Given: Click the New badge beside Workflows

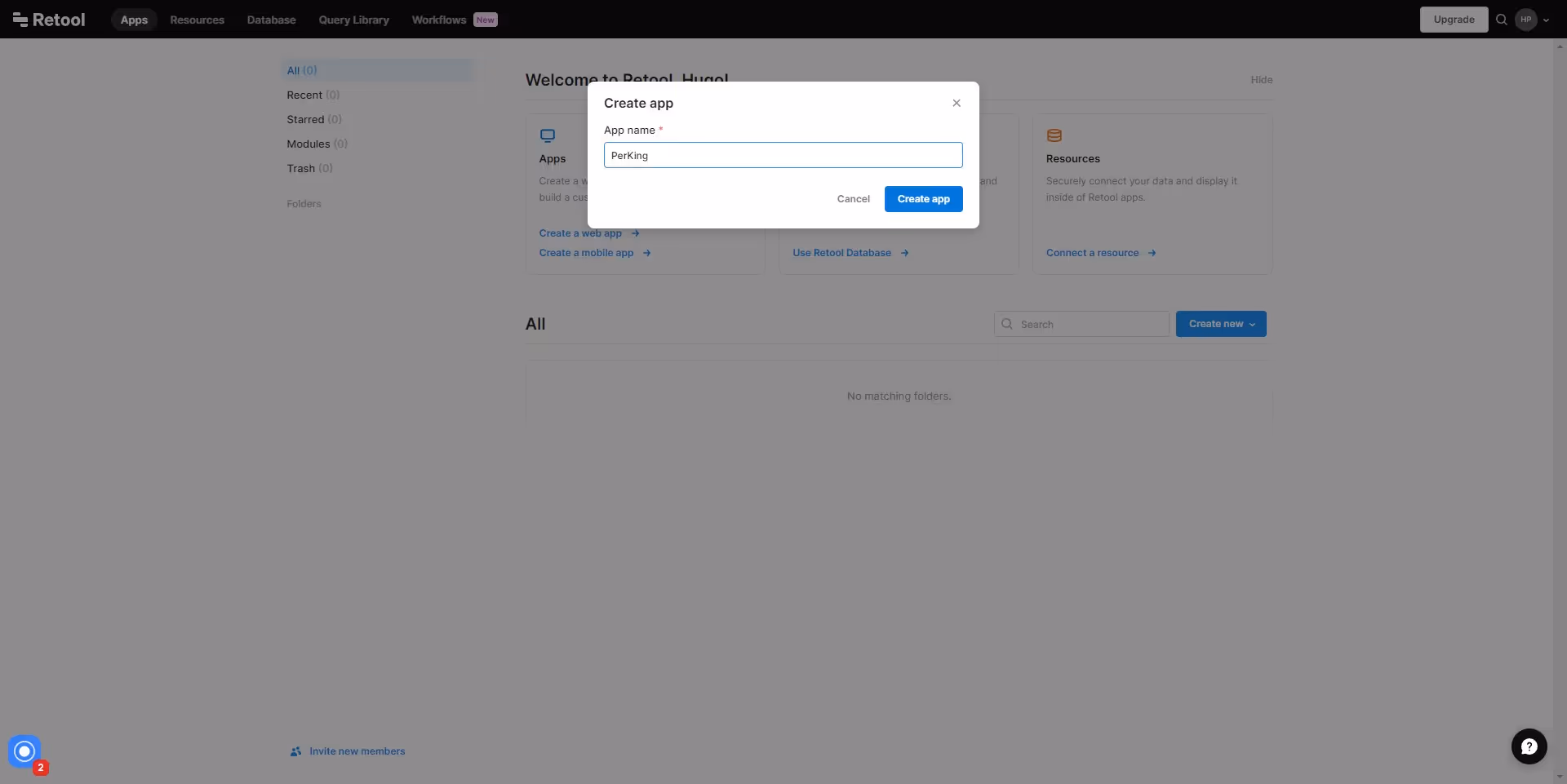Looking at the screenshot, I should [x=486, y=20].
